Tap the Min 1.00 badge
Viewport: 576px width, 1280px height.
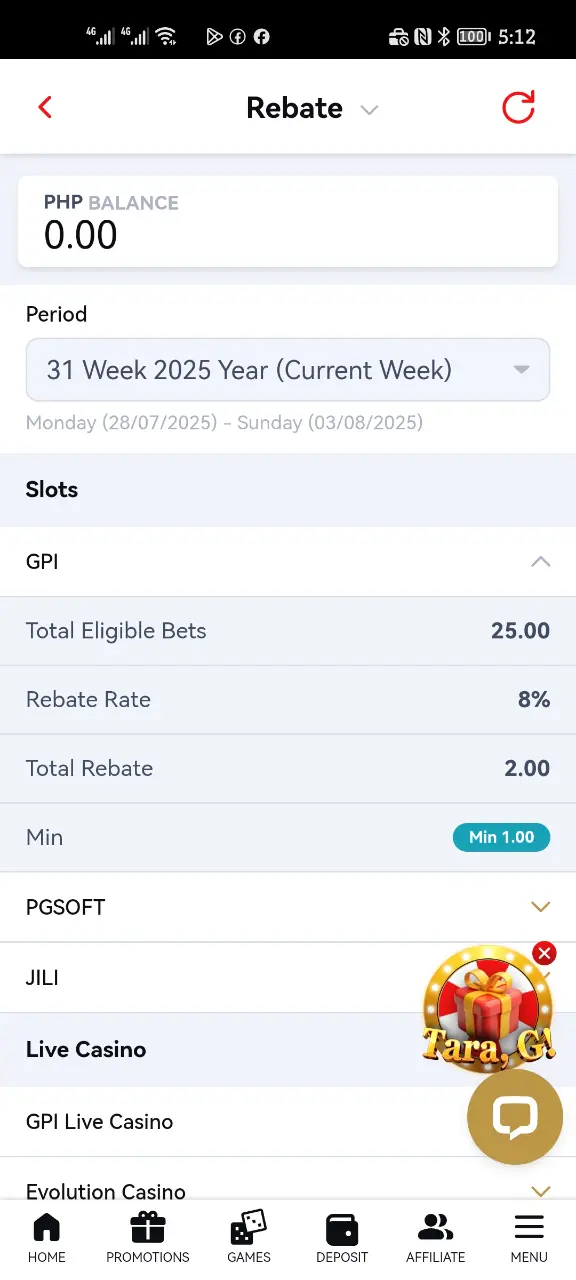coord(501,837)
